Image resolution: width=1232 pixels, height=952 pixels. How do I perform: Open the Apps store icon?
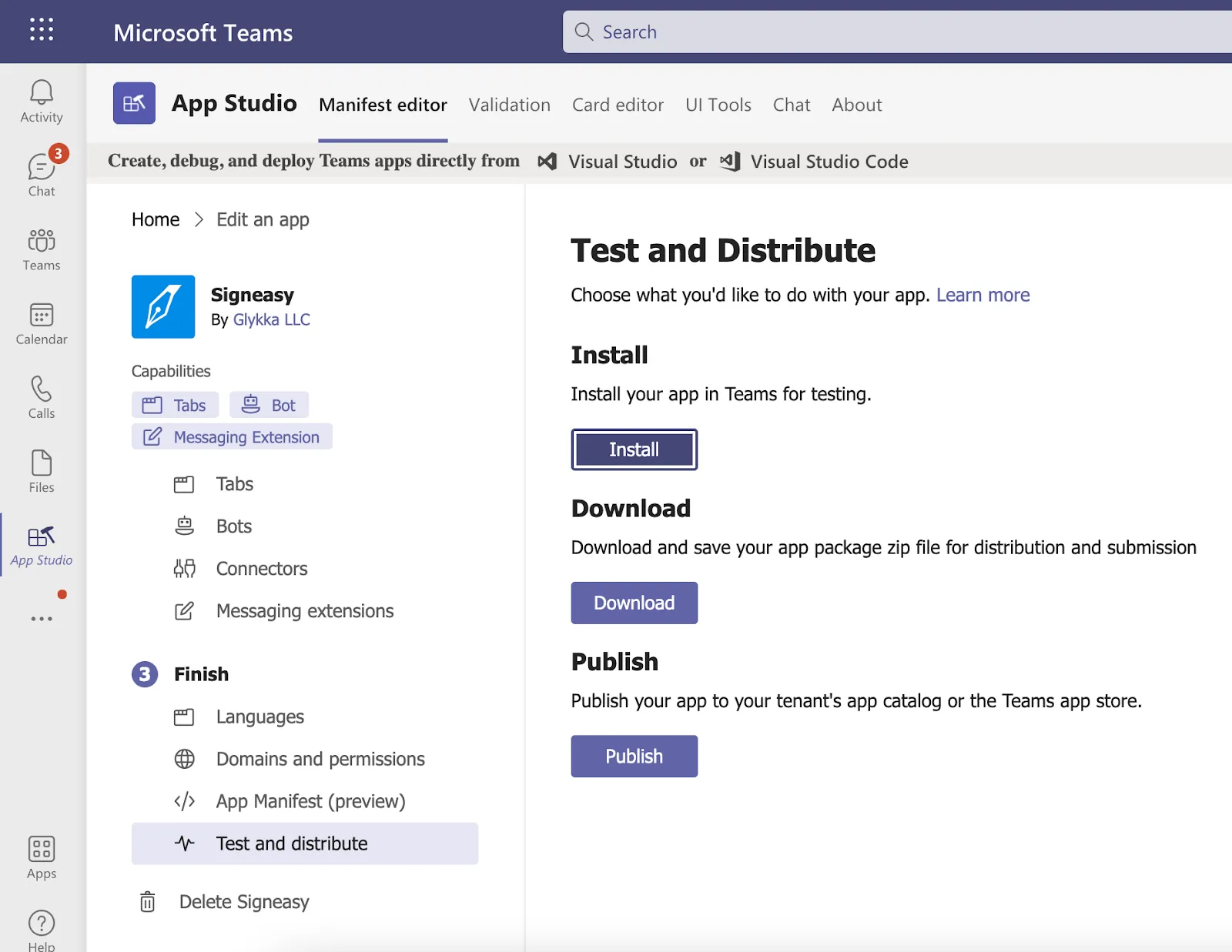point(42,857)
